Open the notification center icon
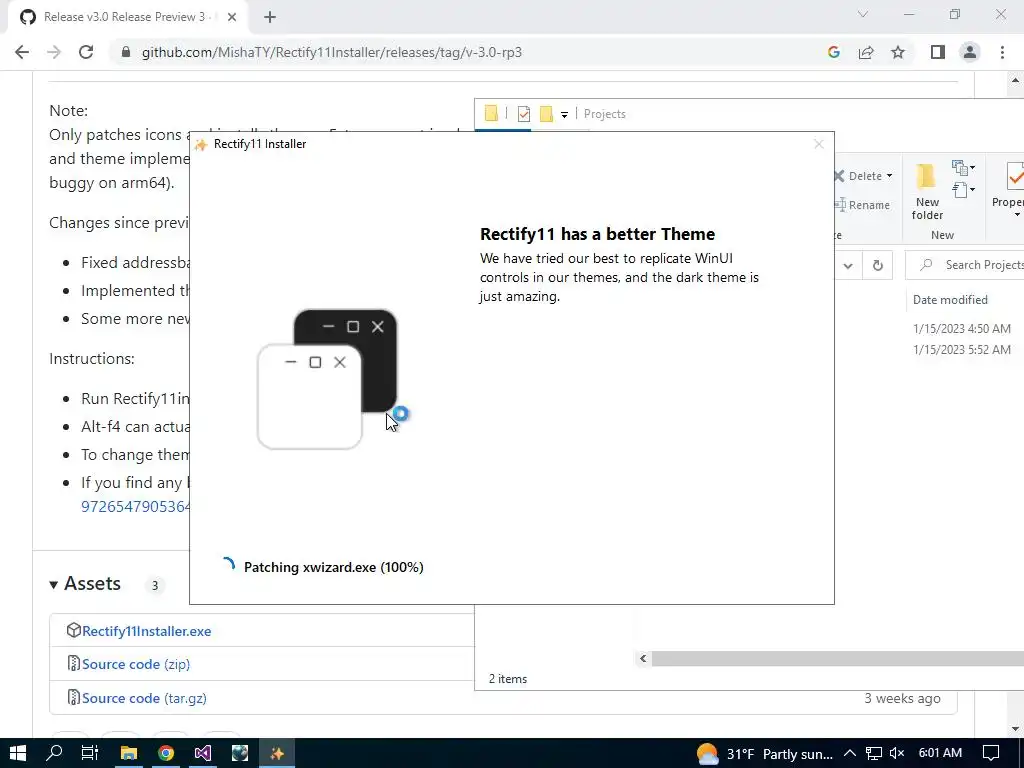This screenshot has width=1024, height=768. [x=991, y=754]
